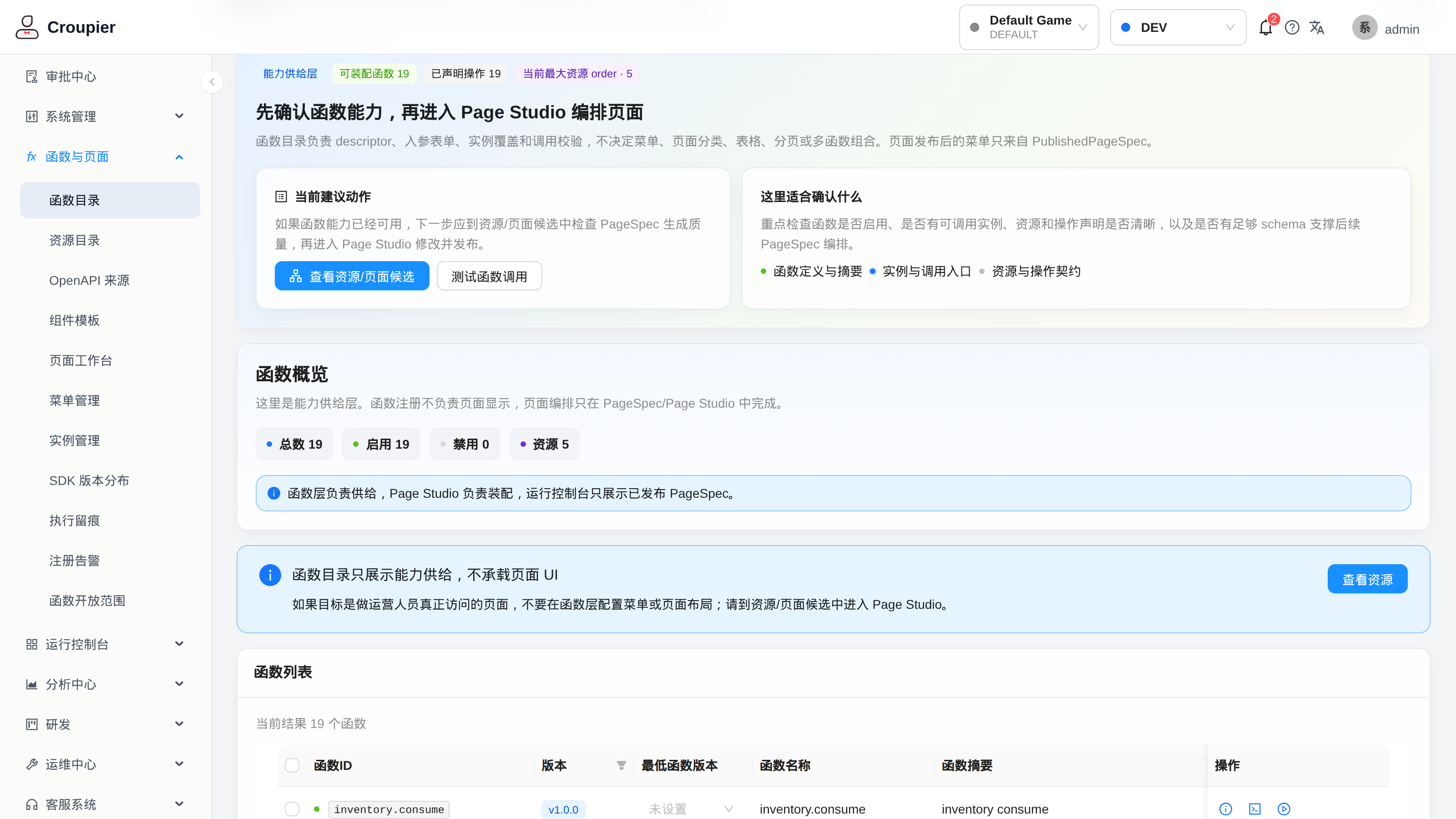The image size is (1456, 819).
Task: Open SDK 版本分布 menu item
Action: coord(110,480)
